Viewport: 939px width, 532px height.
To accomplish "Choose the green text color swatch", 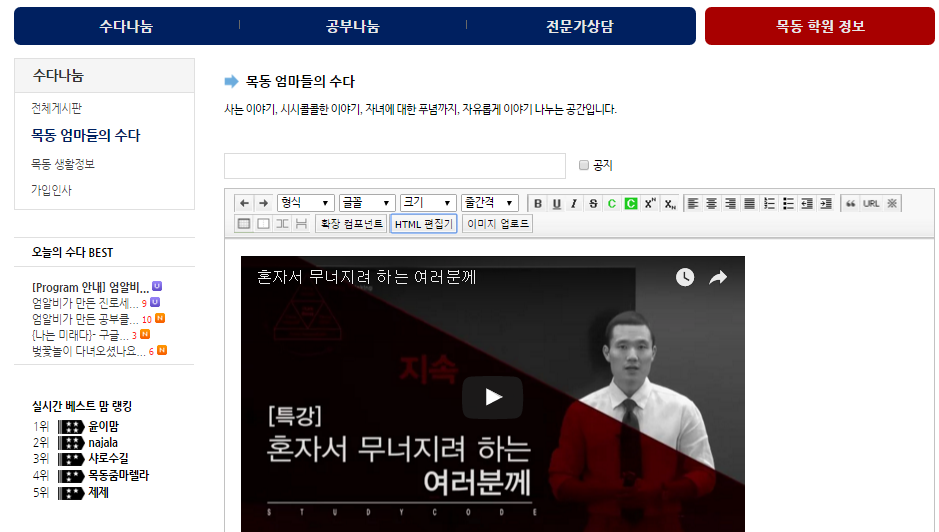I will click(x=612, y=203).
